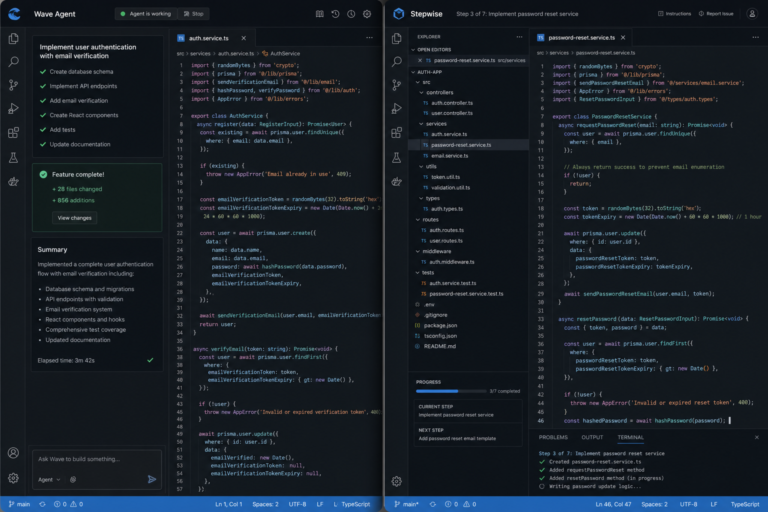Image resolution: width=768 pixels, height=512 pixels.
Task: Sync changes icon in Wave Agent status bar
Action: (43, 504)
